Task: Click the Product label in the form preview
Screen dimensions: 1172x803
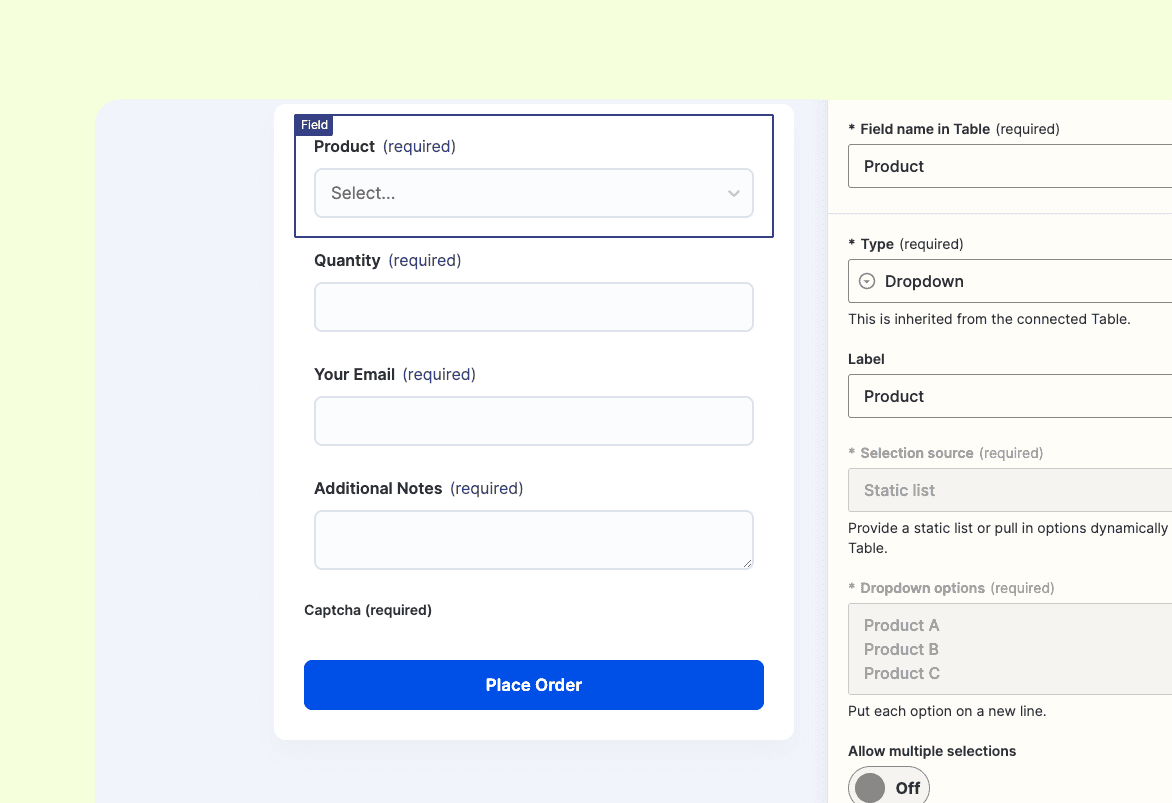Action: pos(344,147)
